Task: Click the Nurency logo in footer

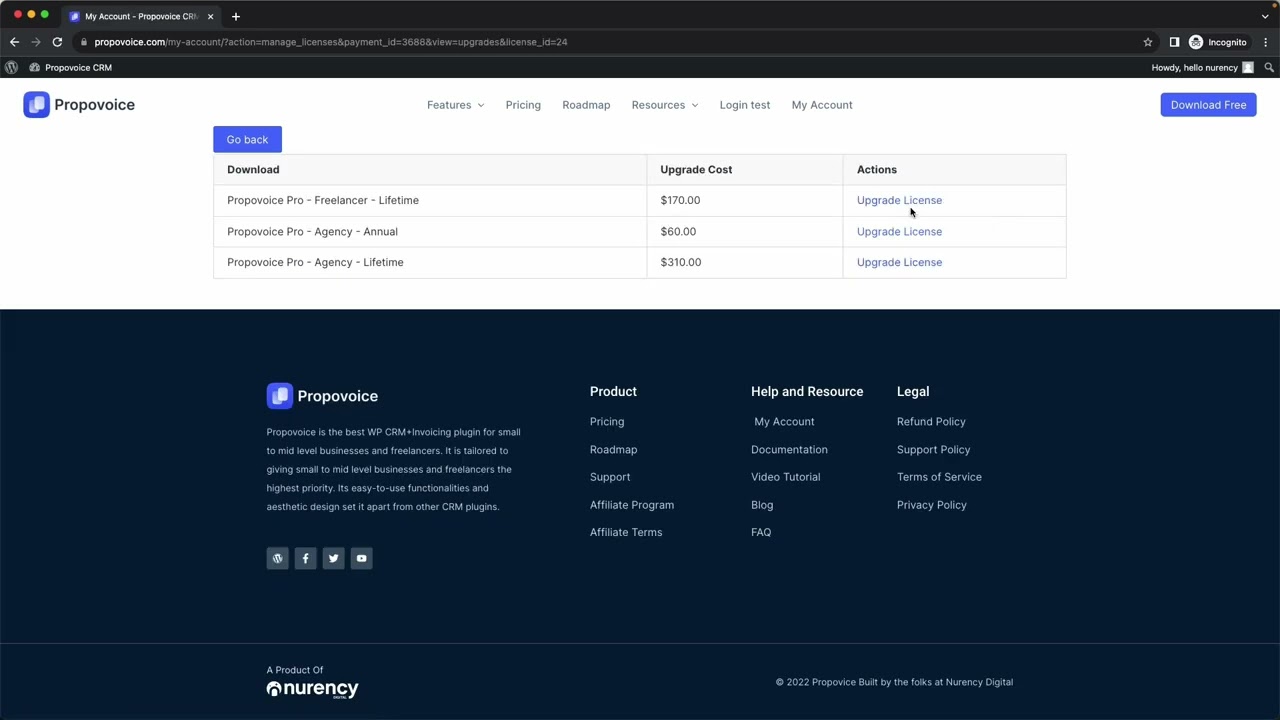Action: (x=312, y=689)
